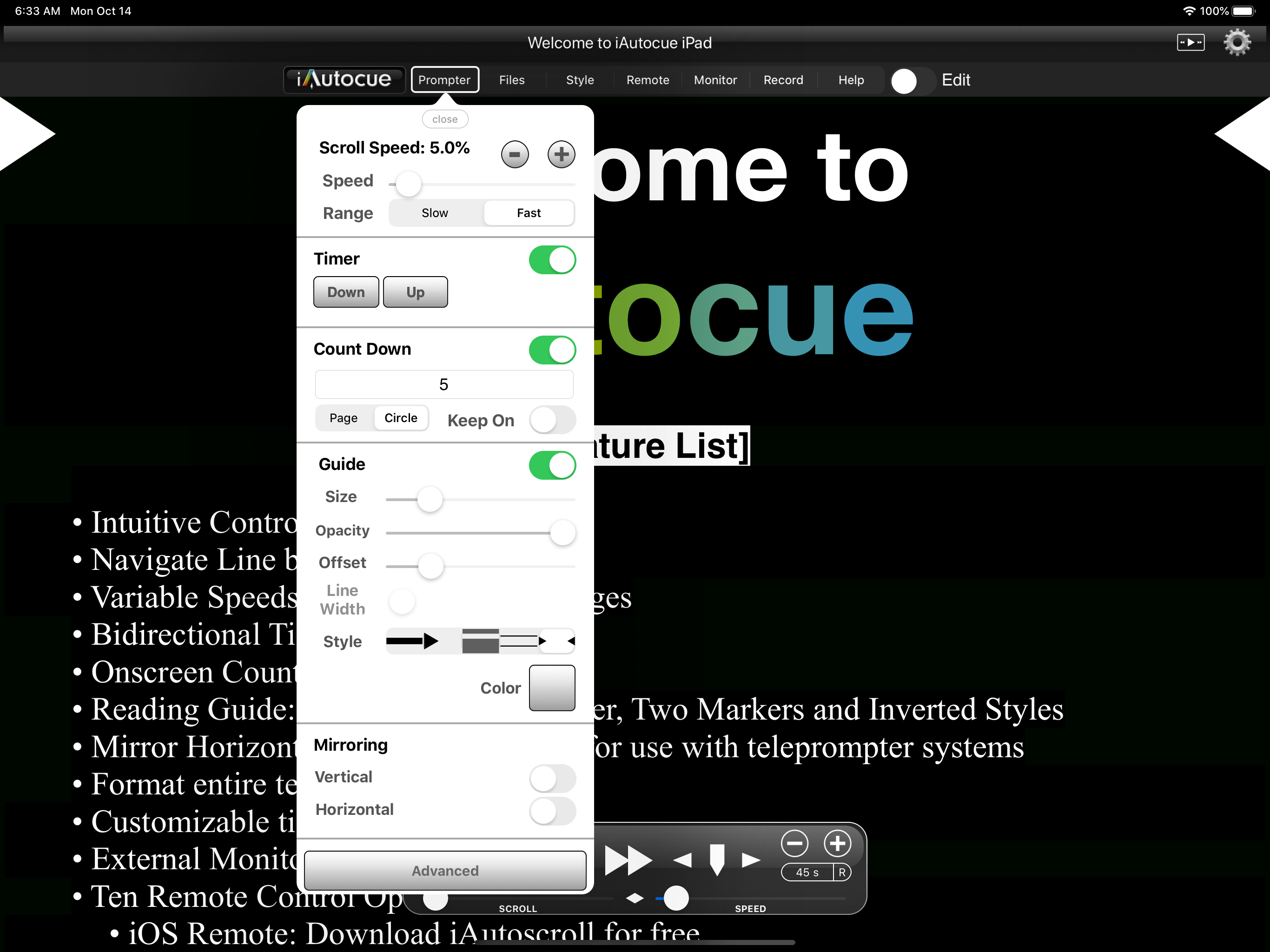Tap the 'Scroll Speed: 5.0%' label
The width and height of the screenshot is (1270, 952).
[395, 147]
